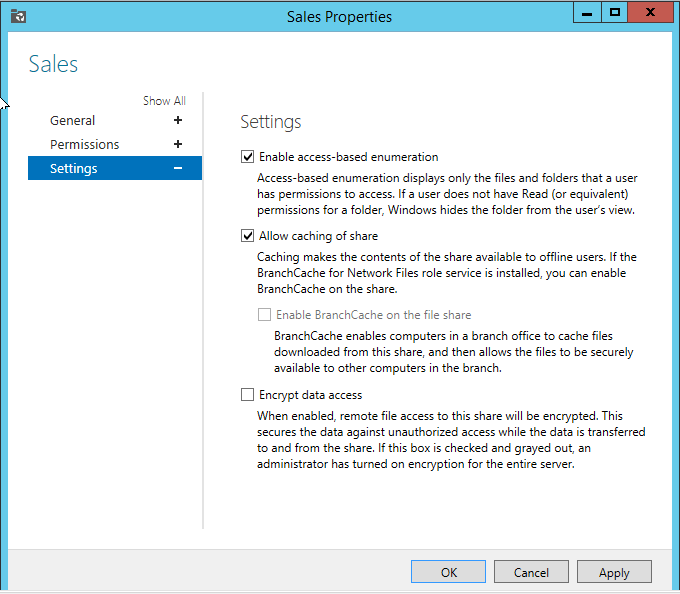Maximize the Sales Properties window
Image resolution: width=680 pixels, height=594 pixels.
pos(615,13)
